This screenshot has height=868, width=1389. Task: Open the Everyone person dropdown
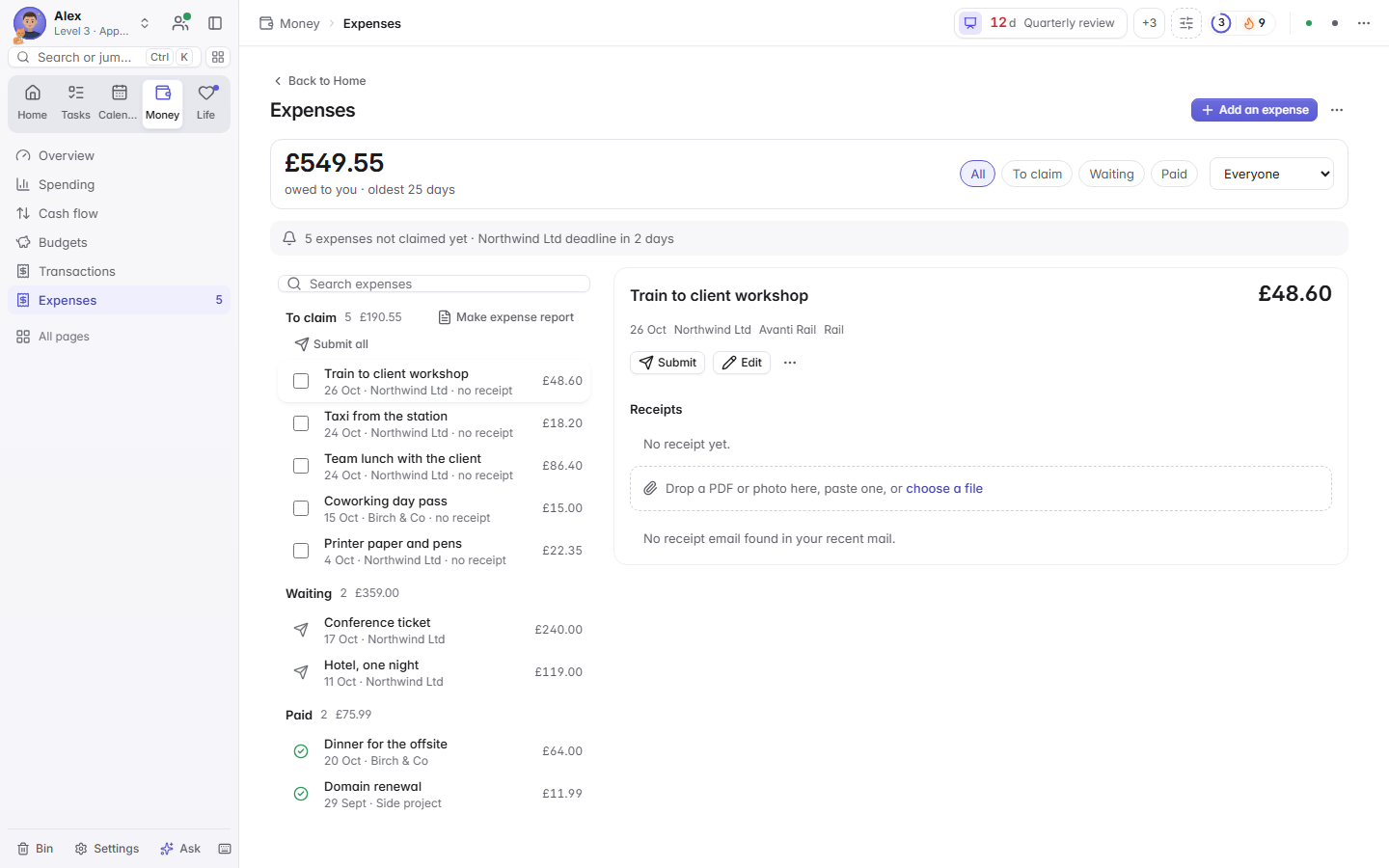click(x=1271, y=174)
